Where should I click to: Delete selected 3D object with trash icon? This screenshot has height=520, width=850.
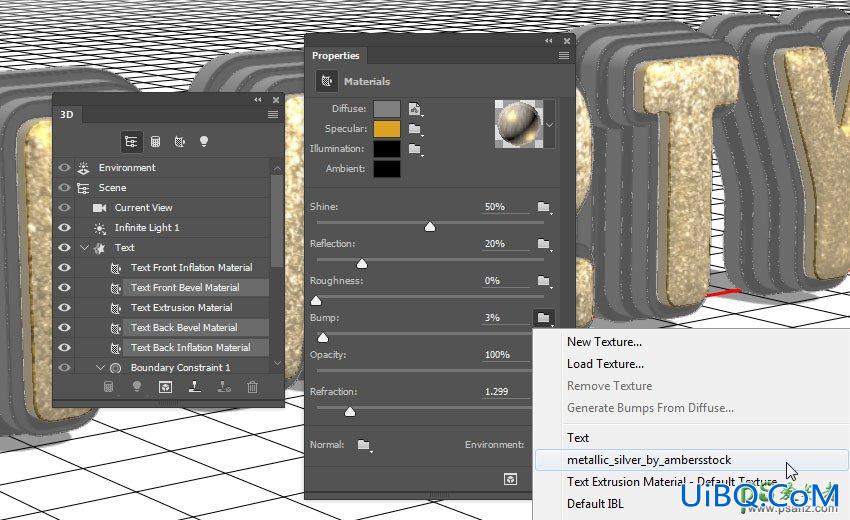252,387
